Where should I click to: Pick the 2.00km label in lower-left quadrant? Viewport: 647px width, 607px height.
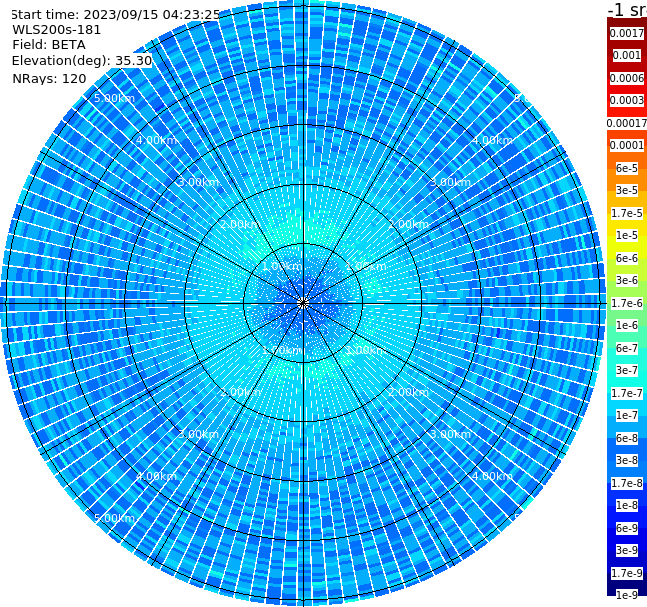(x=240, y=392)
